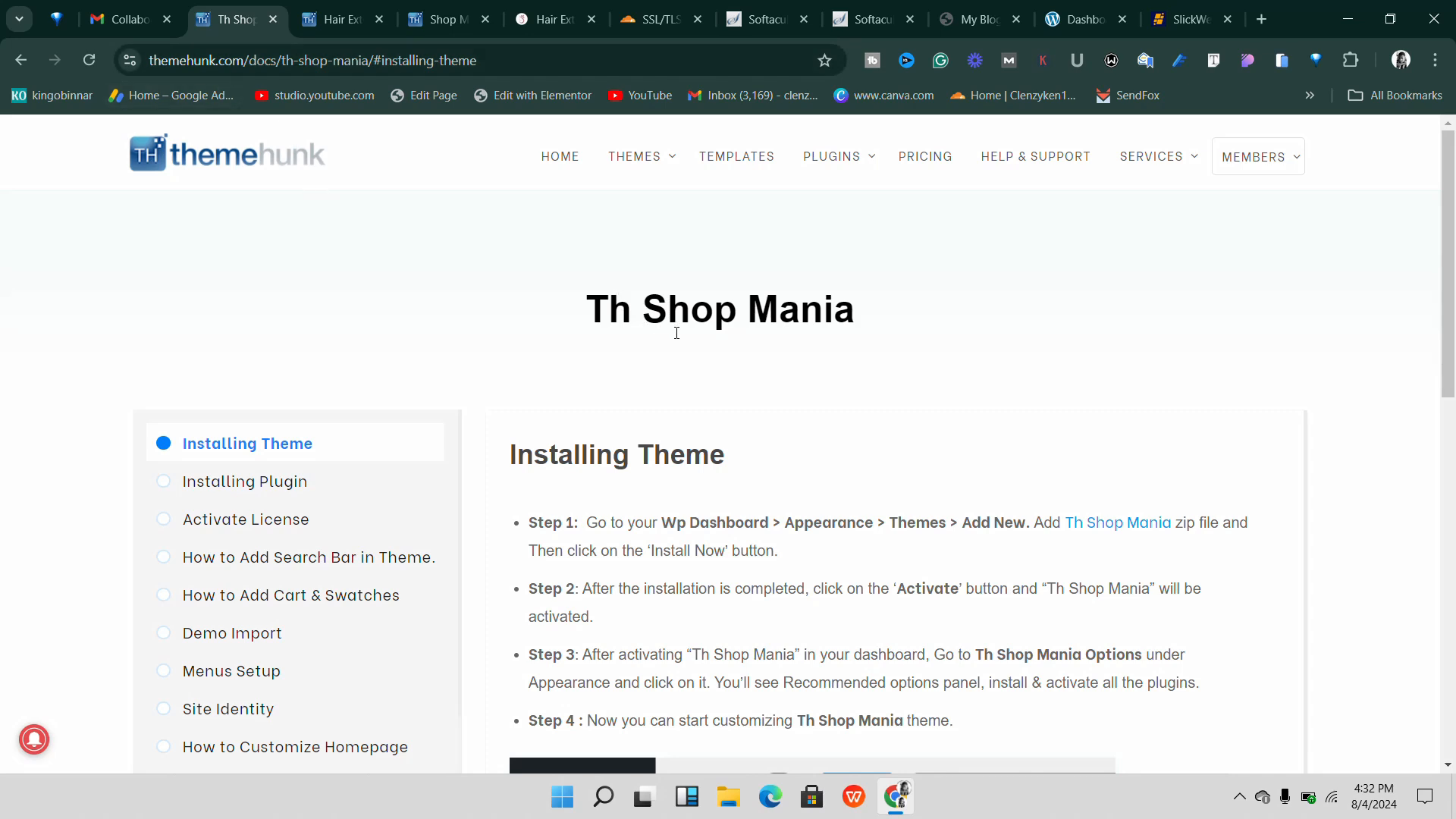Open HOME nav menu item

pyautogui.click(x=560, y=156)
